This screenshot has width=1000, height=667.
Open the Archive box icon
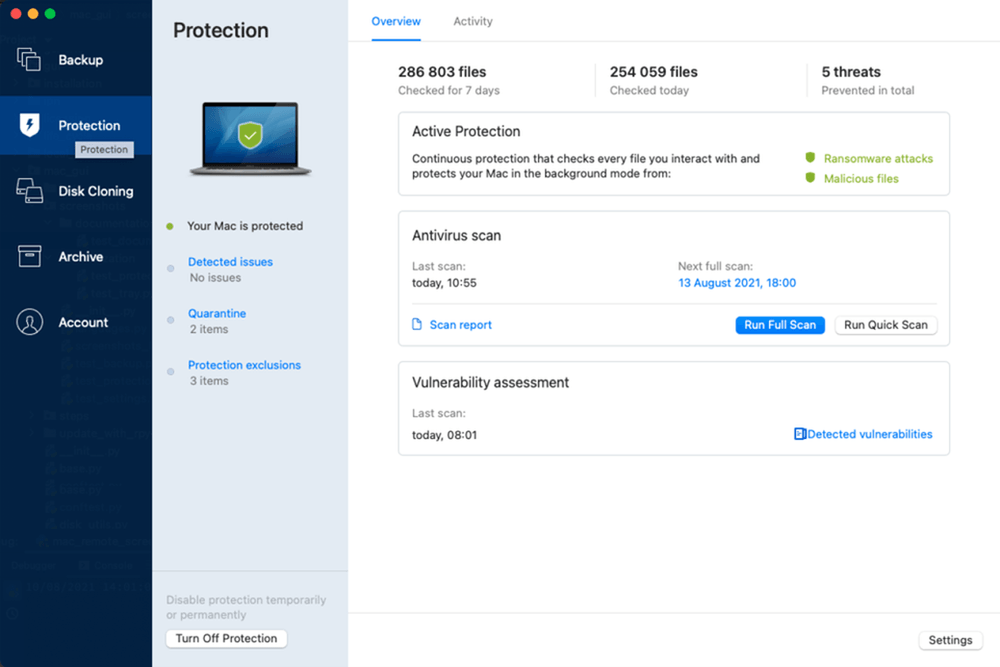(x=29, y=256)
